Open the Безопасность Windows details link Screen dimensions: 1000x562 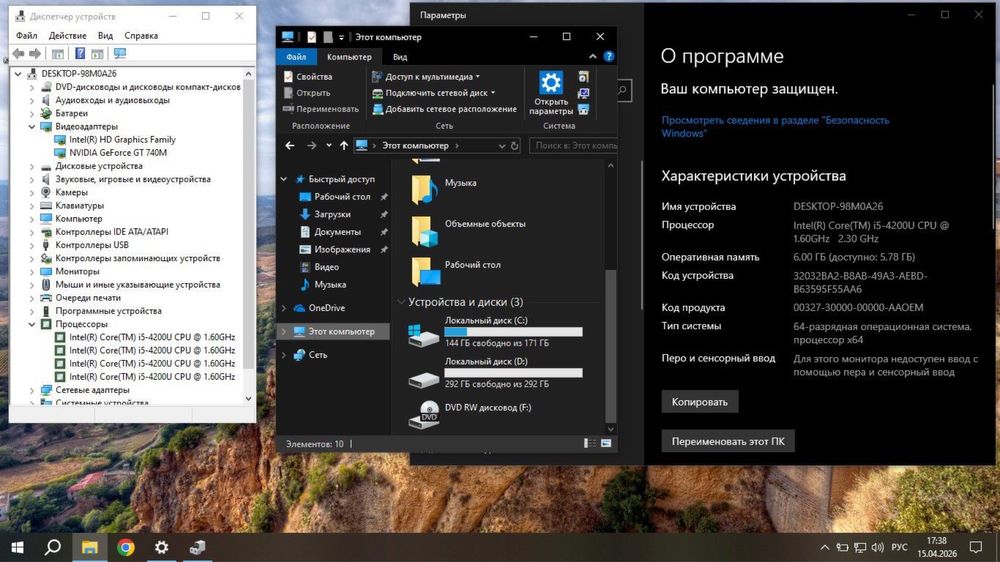[x=775, y=126]
